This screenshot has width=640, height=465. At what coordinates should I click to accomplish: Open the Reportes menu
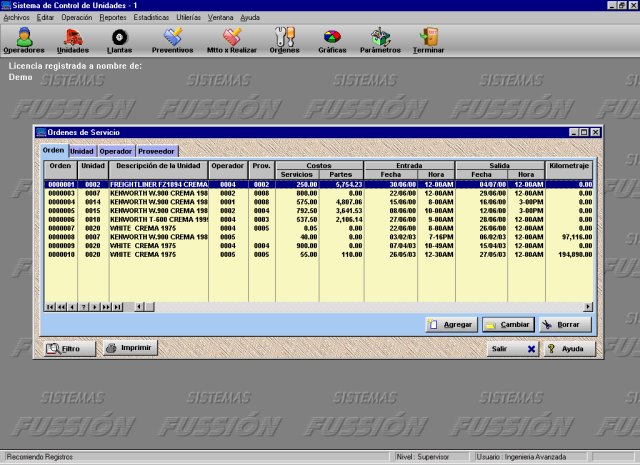tap(113, 18)
